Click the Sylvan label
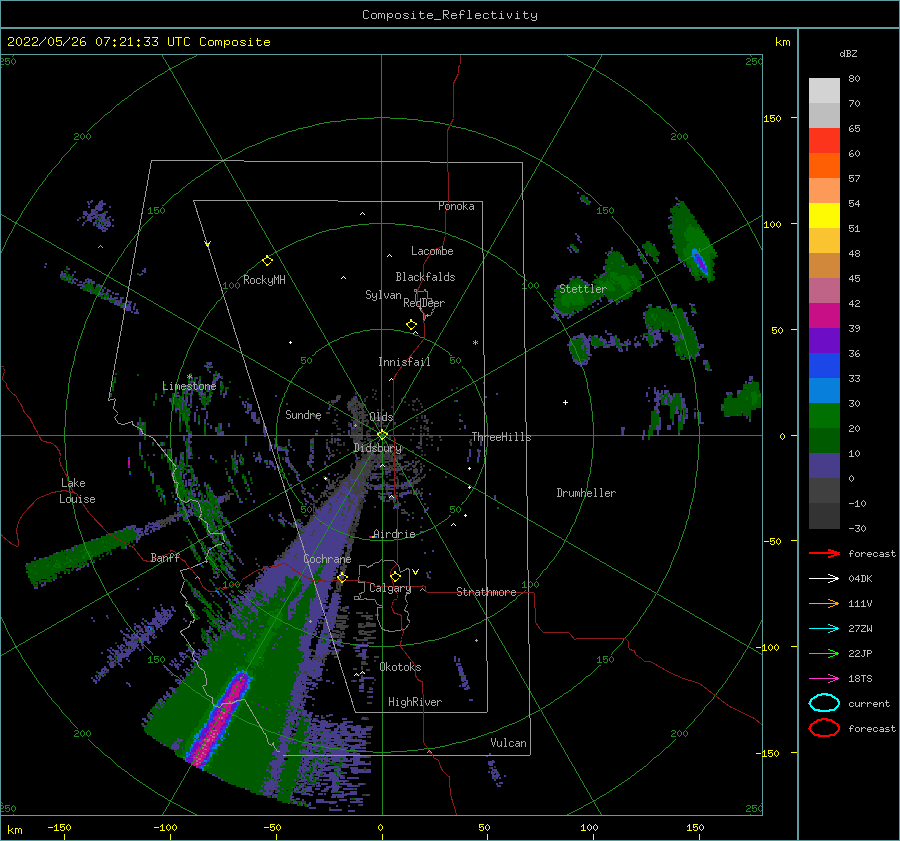Viewport: 900px width, 841px height. pyautogui.click(x=383, y=295)
